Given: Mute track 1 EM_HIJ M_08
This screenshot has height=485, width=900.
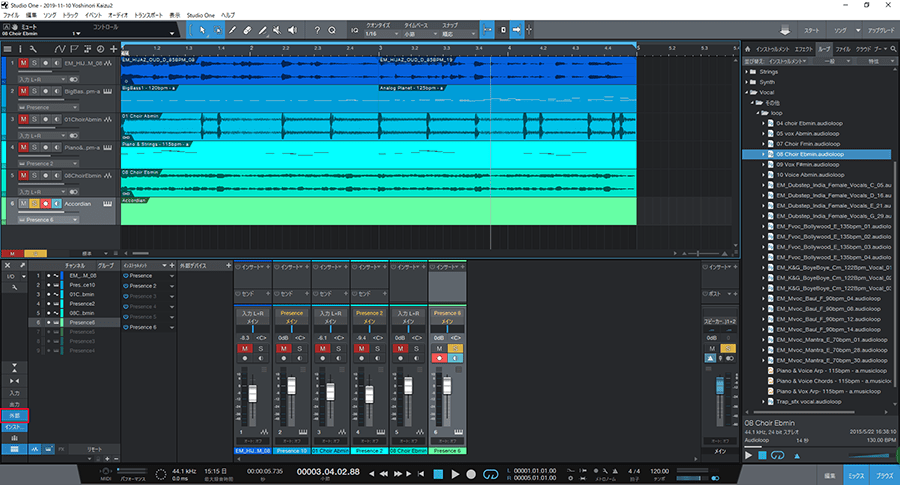Looking at the screenshot, I should [22, 63].
